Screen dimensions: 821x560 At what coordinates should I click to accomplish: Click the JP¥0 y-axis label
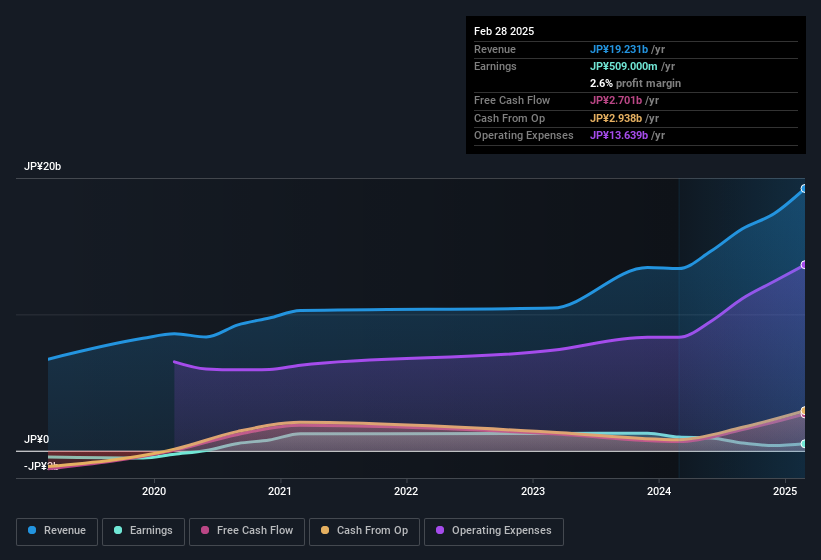(36, 439)
